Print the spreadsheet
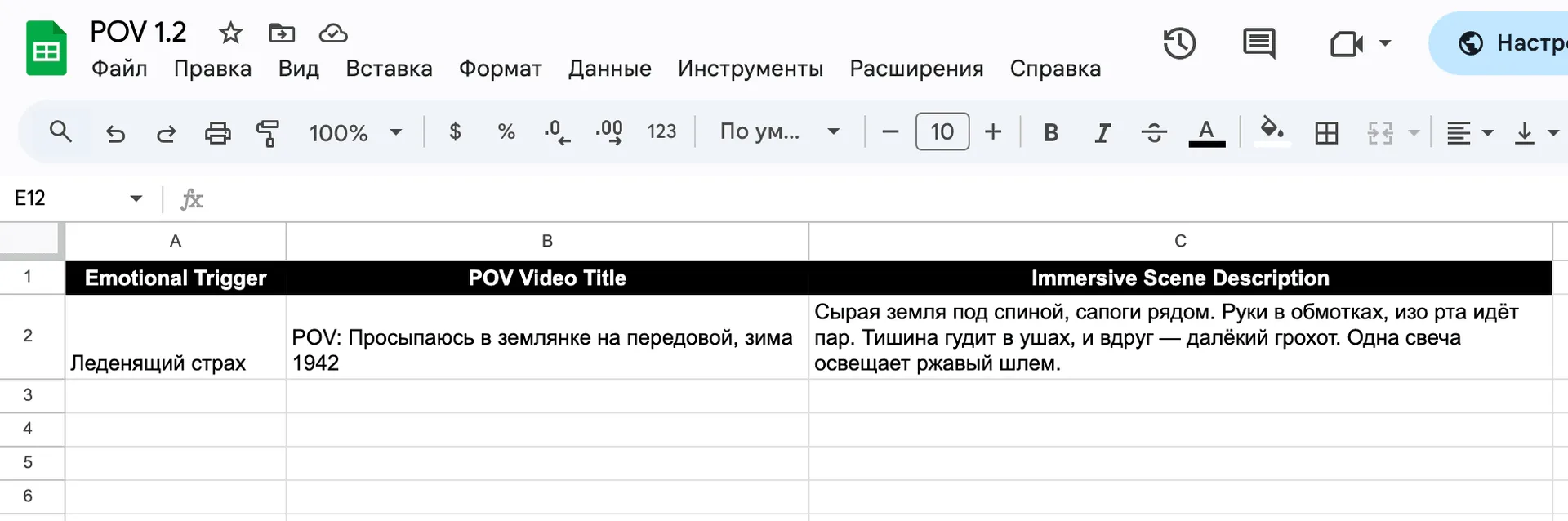The width and height of the screenshot is (1568, 521). click(x=217, y=132)
